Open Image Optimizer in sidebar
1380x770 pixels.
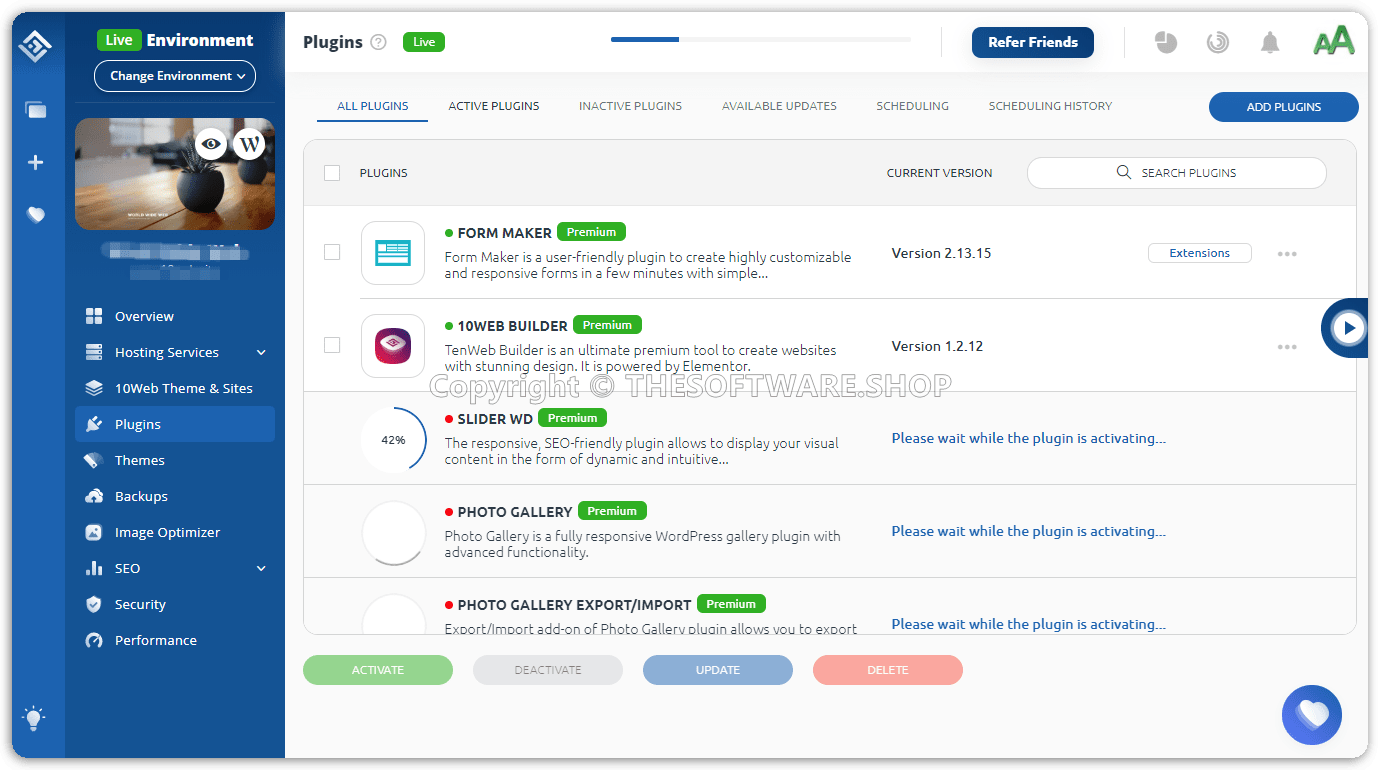tap(175, 532)
